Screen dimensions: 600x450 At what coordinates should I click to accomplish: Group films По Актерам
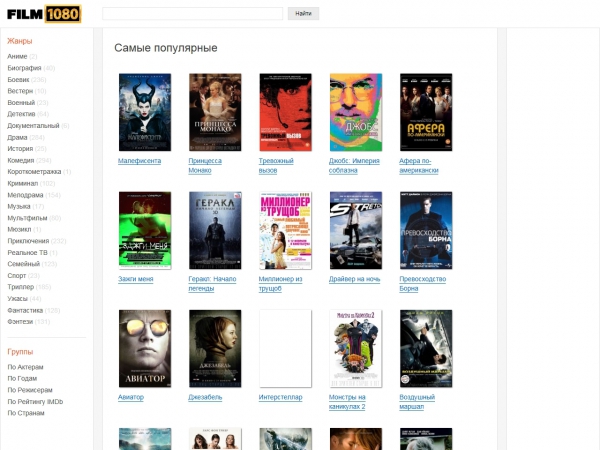click(x=25, y=367)
